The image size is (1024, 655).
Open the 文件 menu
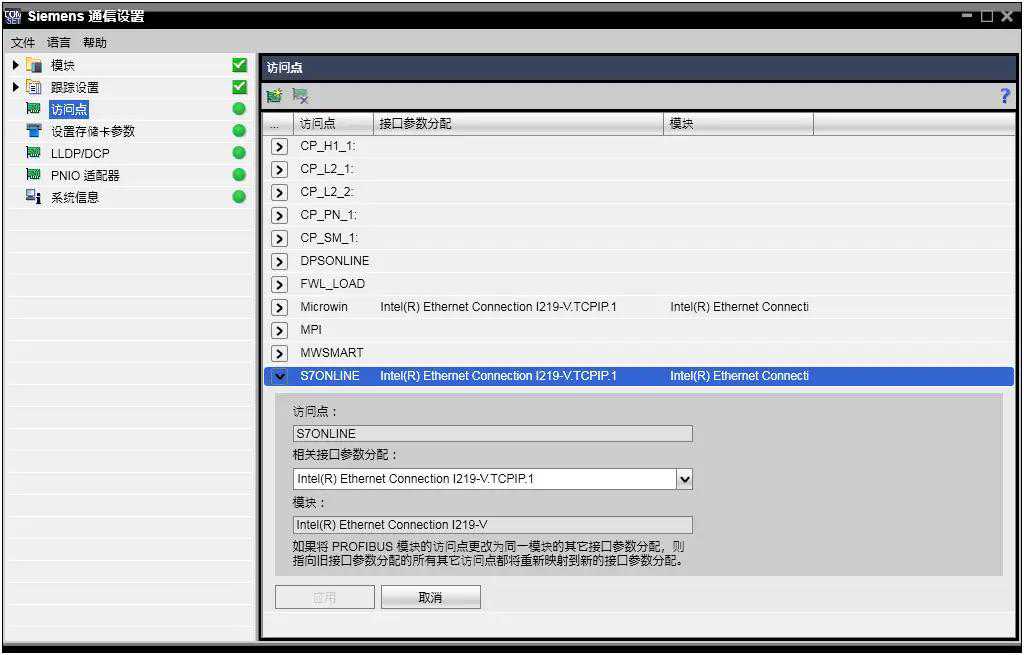point(23,43)
